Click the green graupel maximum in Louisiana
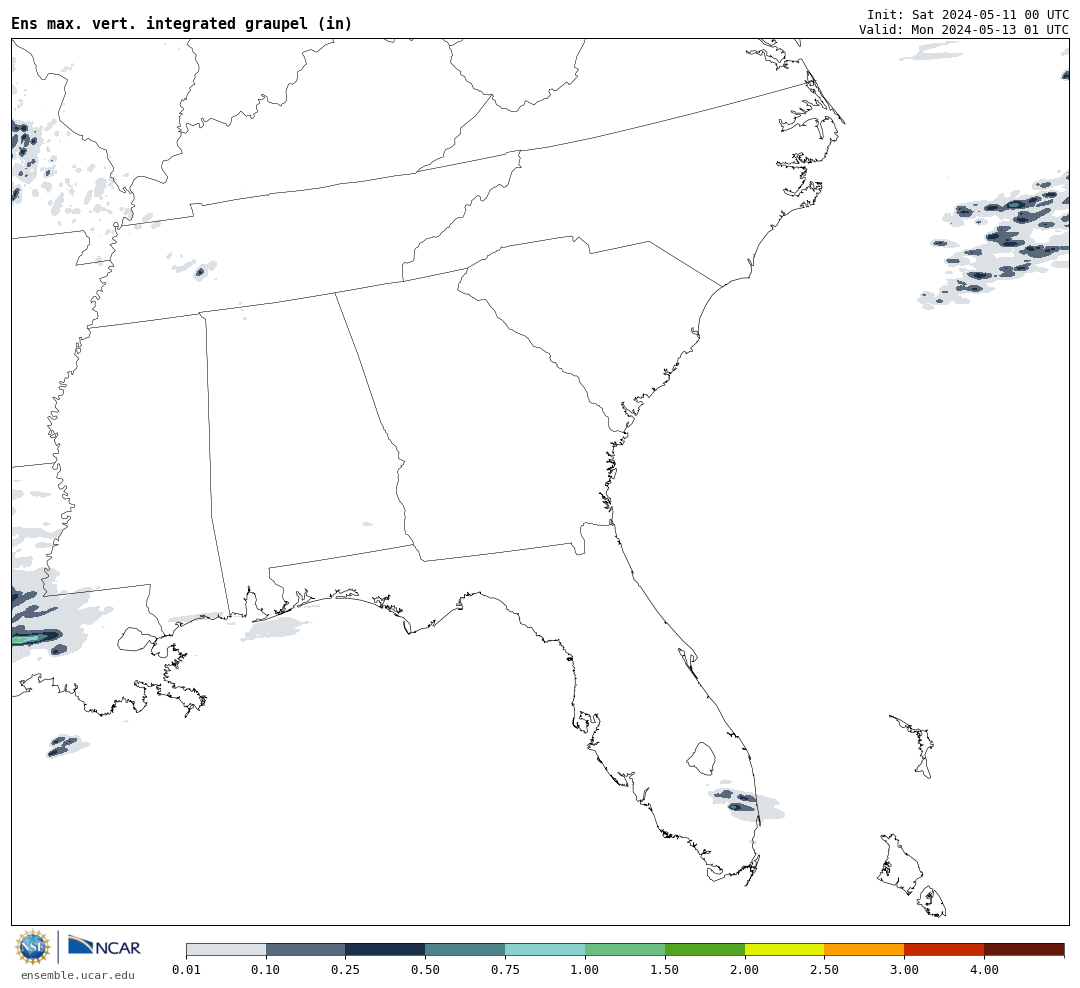1080x988 pixels. [28, 639]
